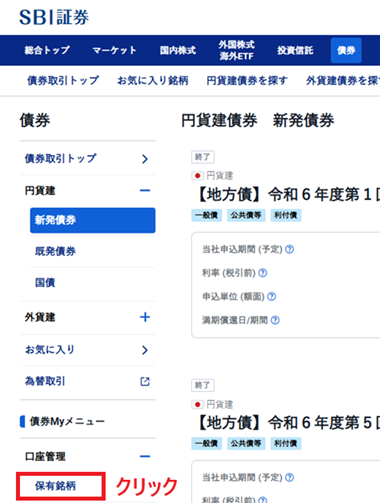Open 為替取引 in the sidebar
The width and height of the screenshot is (380, 503).
[45, 381]
